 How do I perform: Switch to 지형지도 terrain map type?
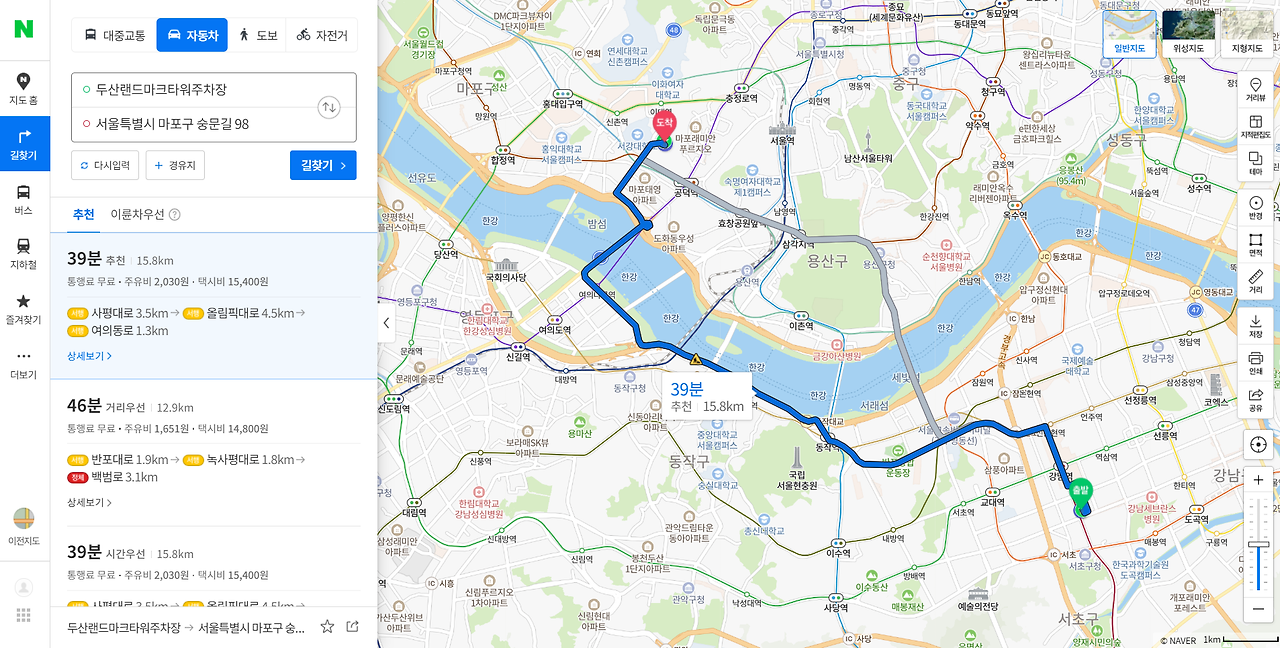tap(1246, 33)
